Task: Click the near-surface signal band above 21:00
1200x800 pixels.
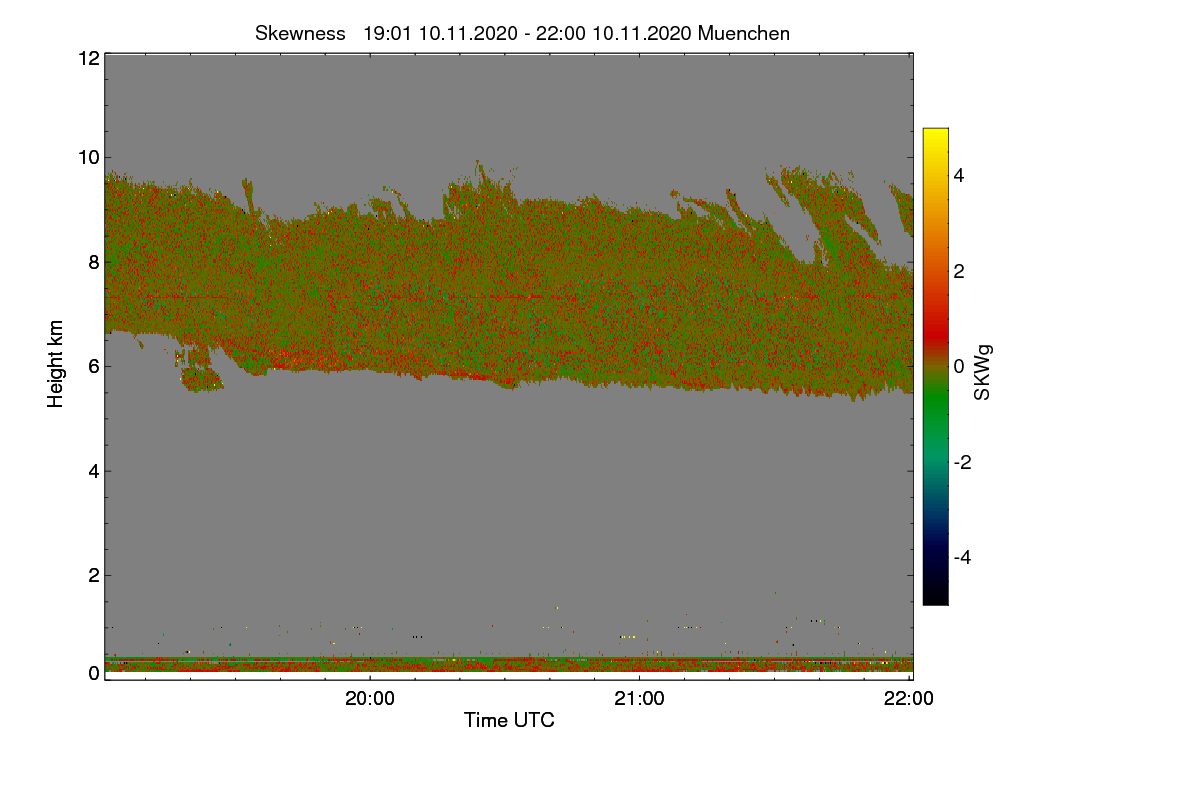Action: click(639, 664)
